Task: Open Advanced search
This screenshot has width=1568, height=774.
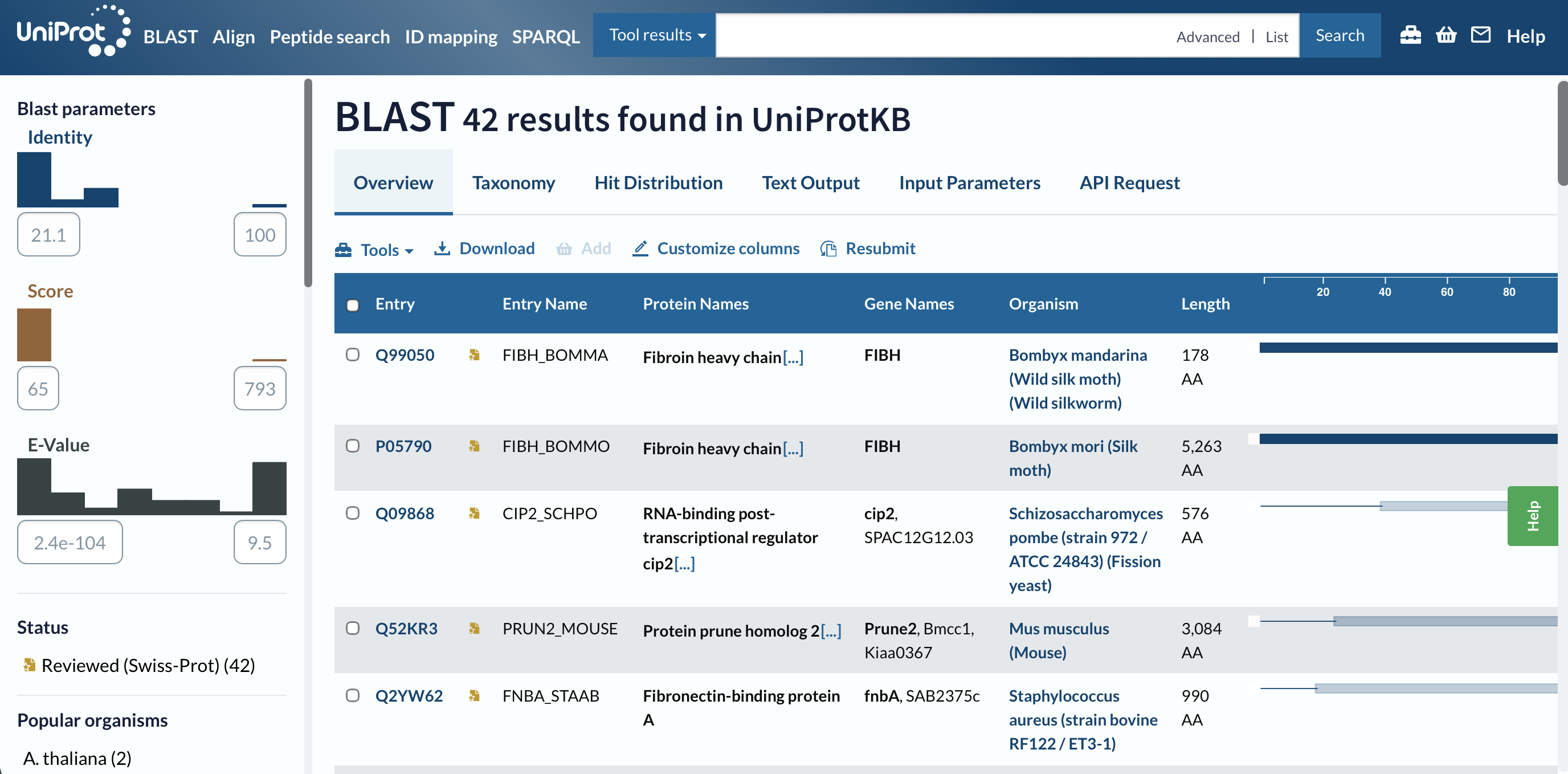Action: point(1208,36)
